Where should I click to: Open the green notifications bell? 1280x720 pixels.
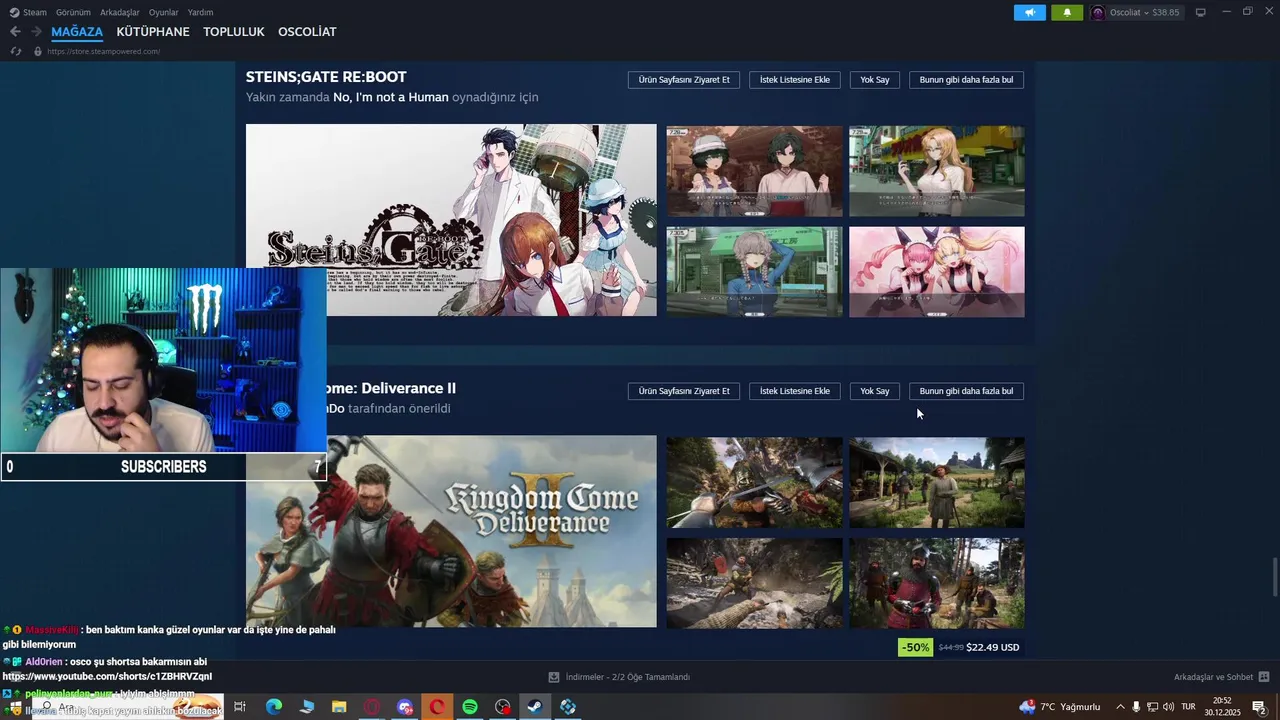pyautogui.click(x=1067, y=12)
